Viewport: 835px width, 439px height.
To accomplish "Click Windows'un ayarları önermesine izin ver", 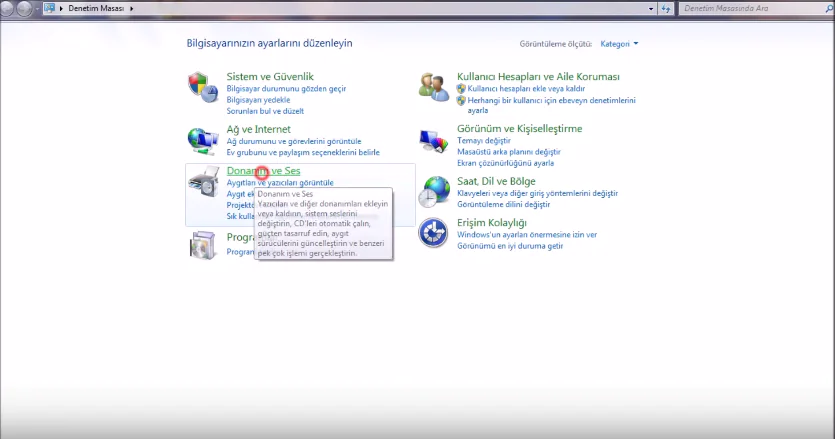I will (527, 234).
